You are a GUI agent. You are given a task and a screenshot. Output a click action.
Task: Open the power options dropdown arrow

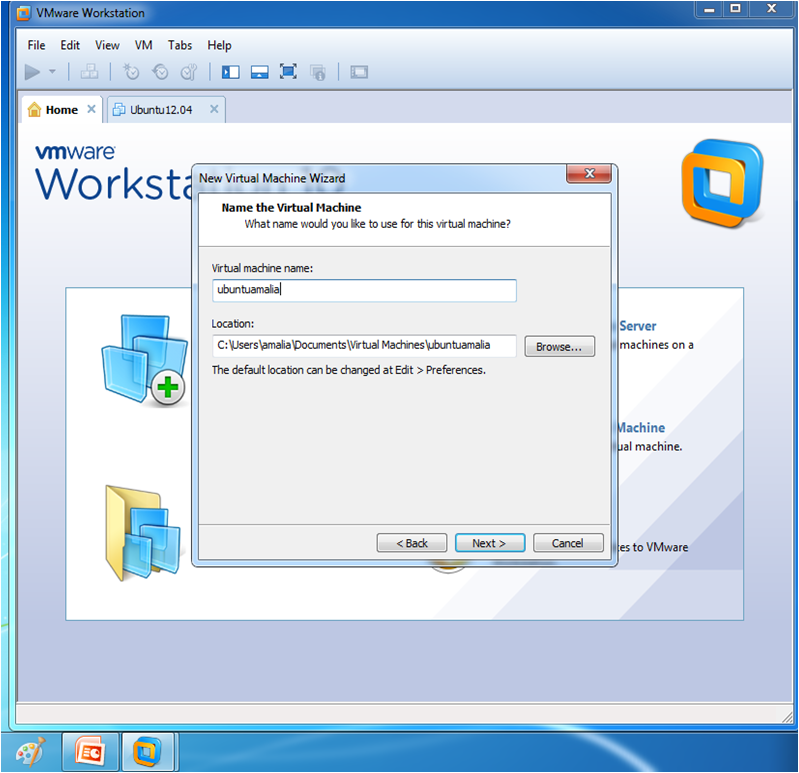coord(52,72)
